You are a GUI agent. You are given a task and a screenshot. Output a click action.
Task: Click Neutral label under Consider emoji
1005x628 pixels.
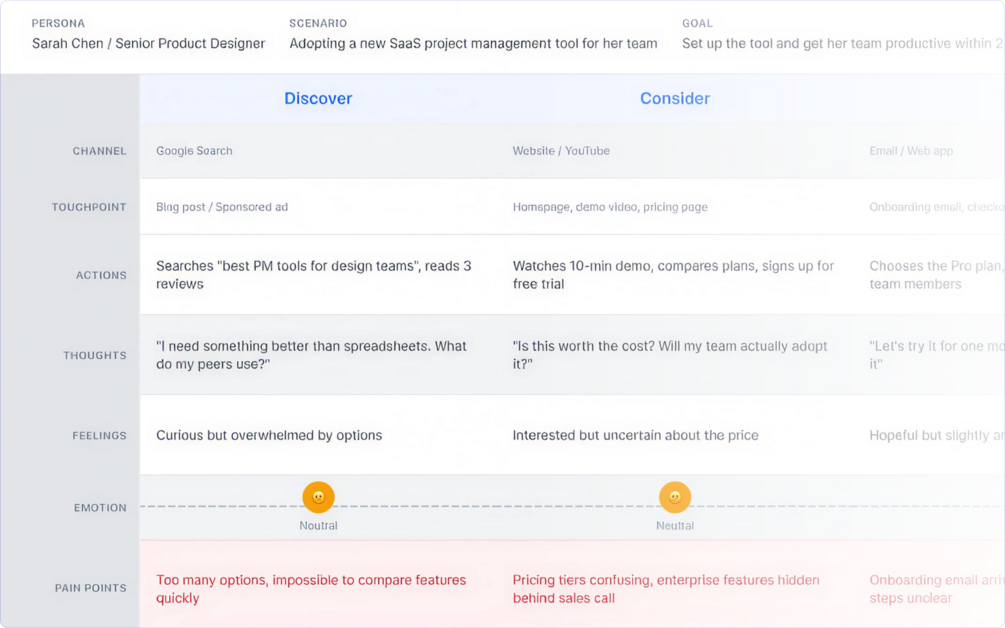coord(675,525)
